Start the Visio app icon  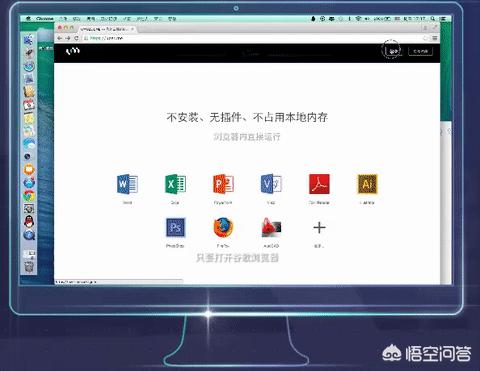pos(271,184)
